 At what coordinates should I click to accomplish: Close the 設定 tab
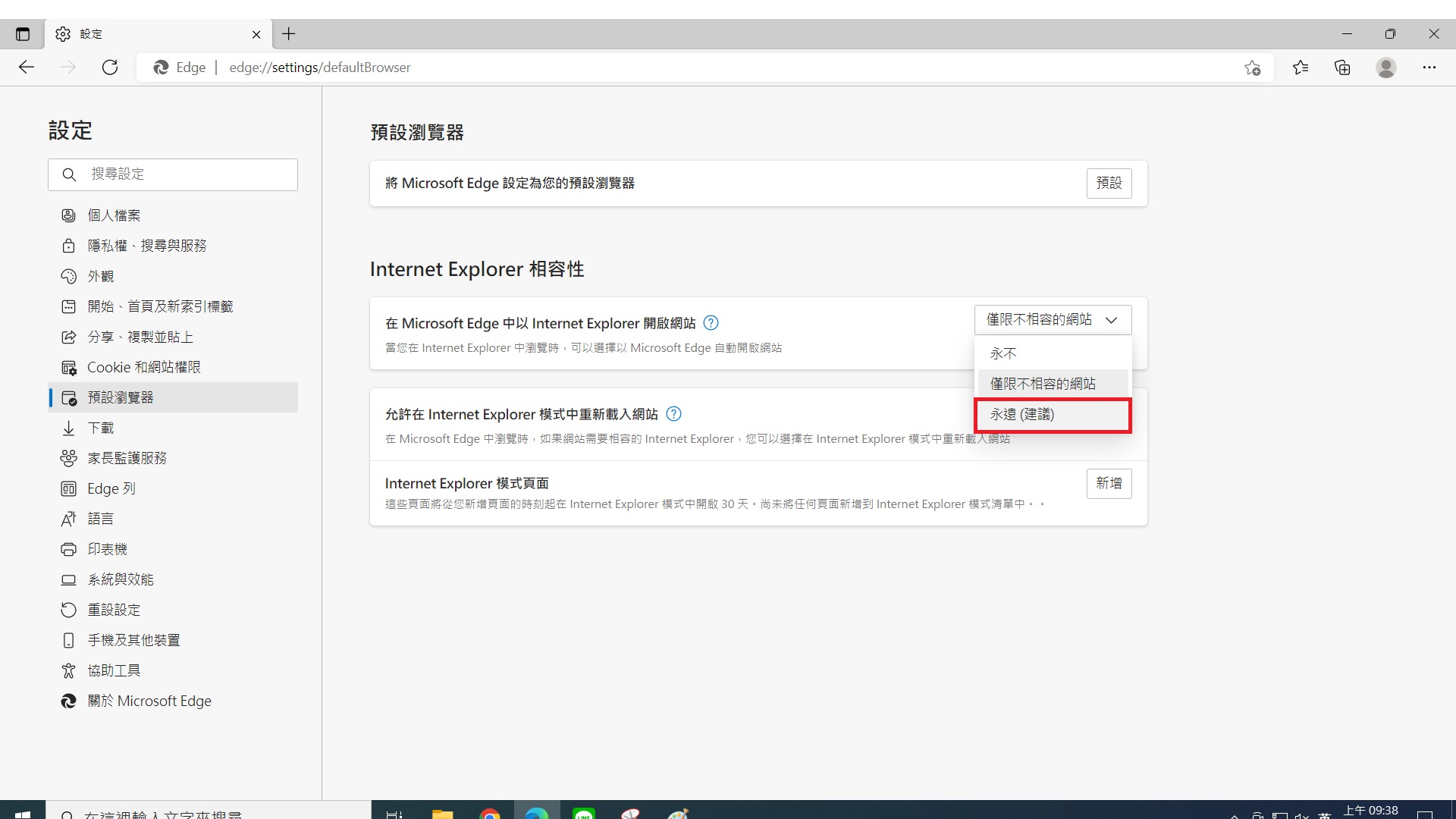tap(256, 34)
